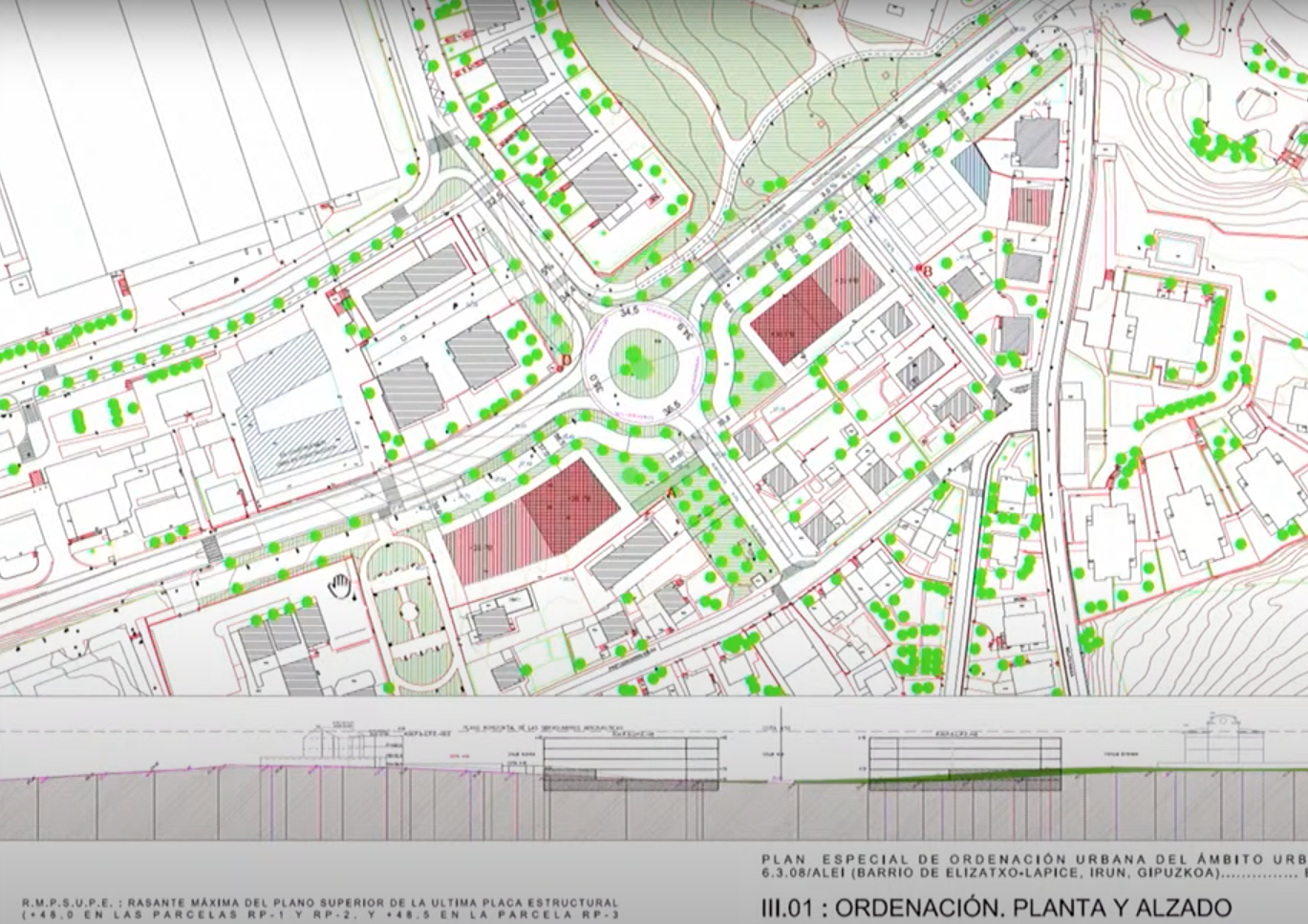This screenshot has width=1308, height=924.
Task: Click the title 'III.01 : ORDENACIÓN. PLANTA Y ALZADO'
Action: coord(996,908)
